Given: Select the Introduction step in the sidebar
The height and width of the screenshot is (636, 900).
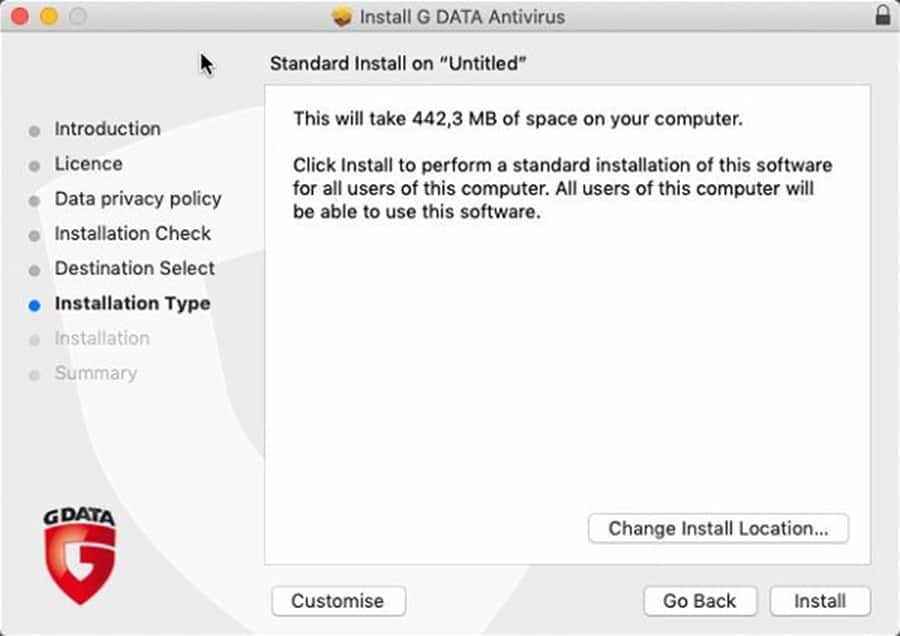Looking at the screenshot, I should tap(107, 129).
